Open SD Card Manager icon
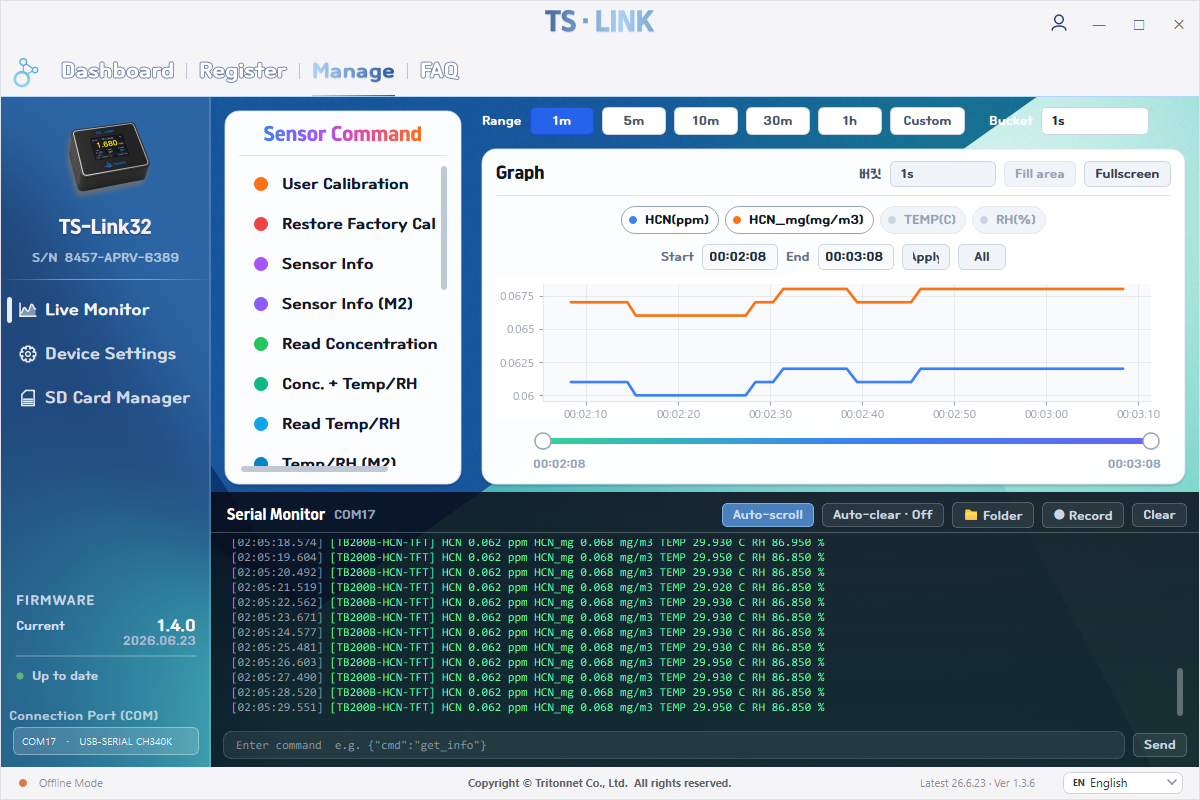The width and height of the screenshot is (1200, 800). [28, 398]
